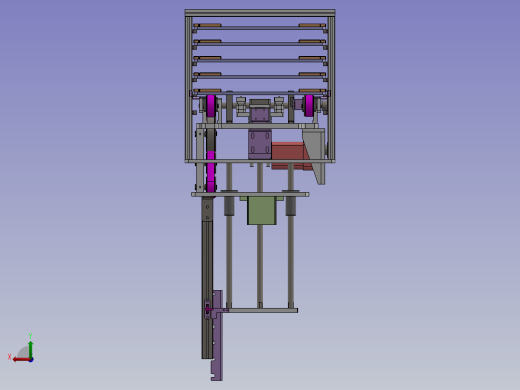Select the dark vertical linear rail
Viewport: 520px width, 390px height.
pos(207,277)
